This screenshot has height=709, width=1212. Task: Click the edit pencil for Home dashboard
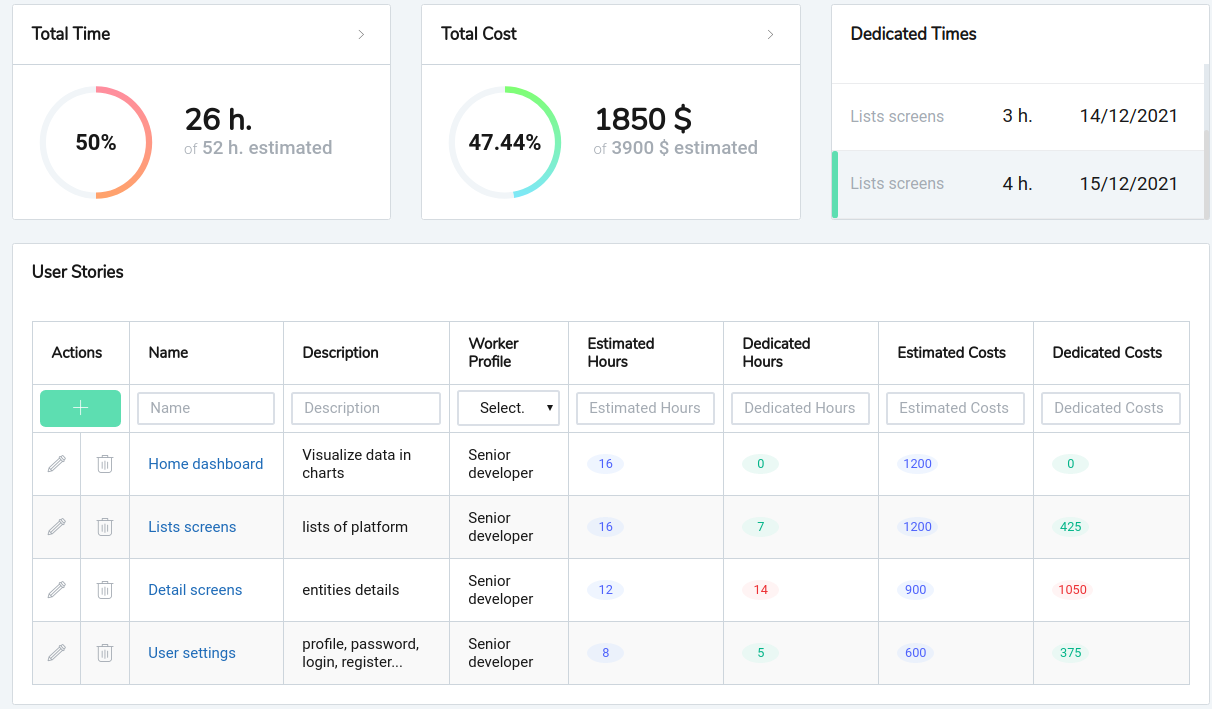pos(57,464)
